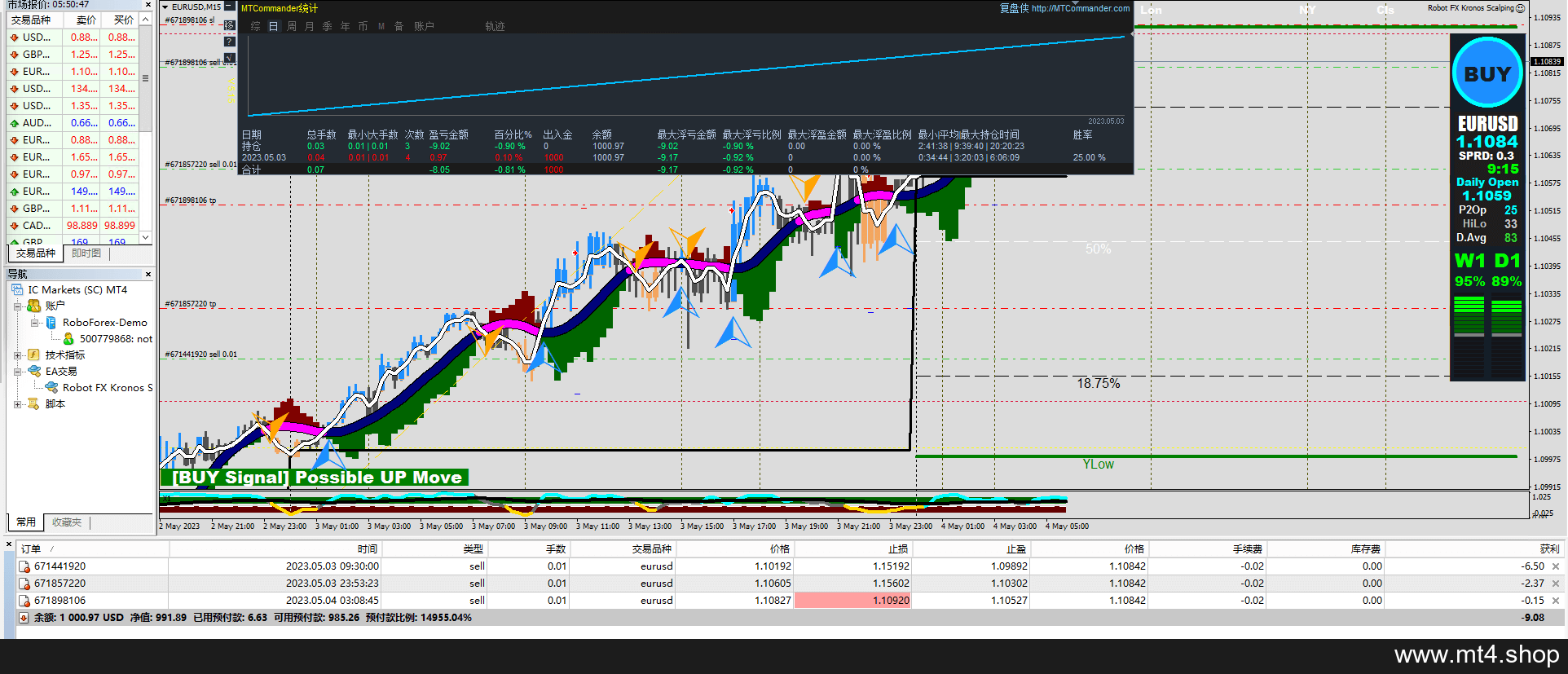Click the #671857220 tp line label
Image resolution: width=1568 pixels, height=674 pixels.
point(191,304)
